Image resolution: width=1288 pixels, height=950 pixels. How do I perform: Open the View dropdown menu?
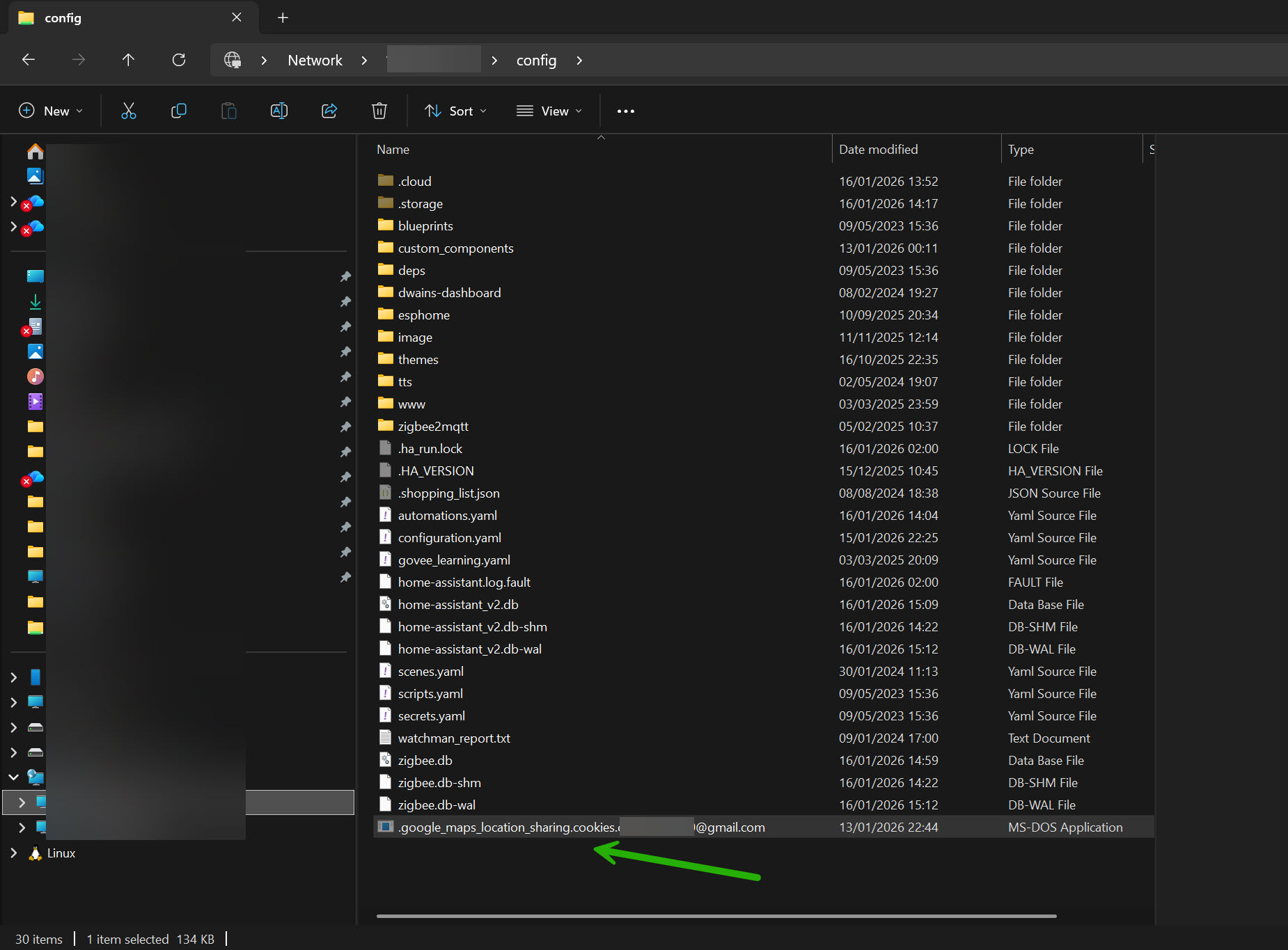point(549,111)
